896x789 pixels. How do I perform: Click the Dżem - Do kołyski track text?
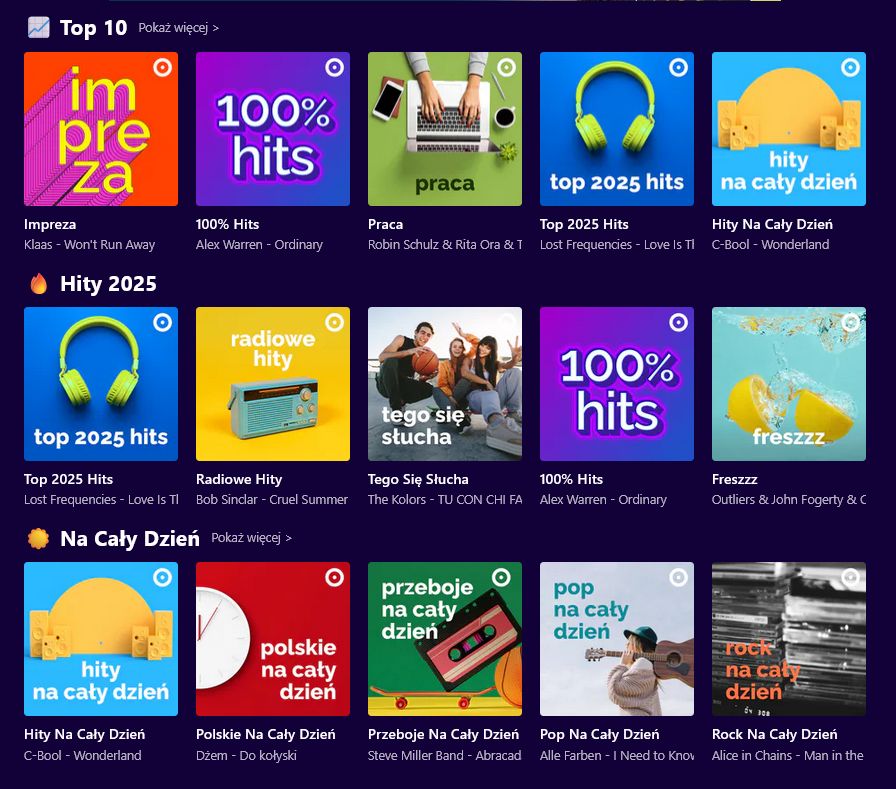pos(246,755)
